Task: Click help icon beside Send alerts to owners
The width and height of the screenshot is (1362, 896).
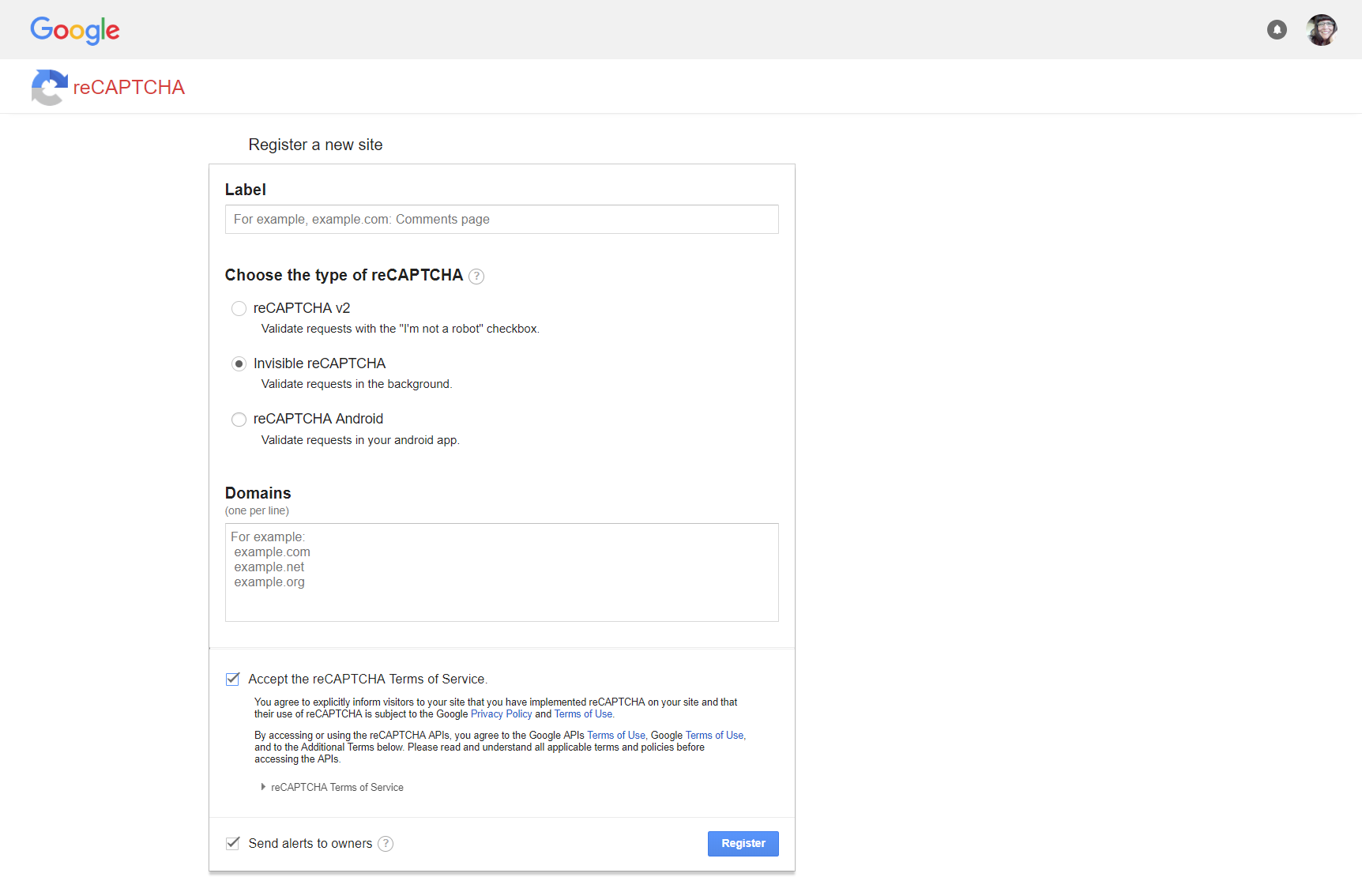Action: [386, 844]
